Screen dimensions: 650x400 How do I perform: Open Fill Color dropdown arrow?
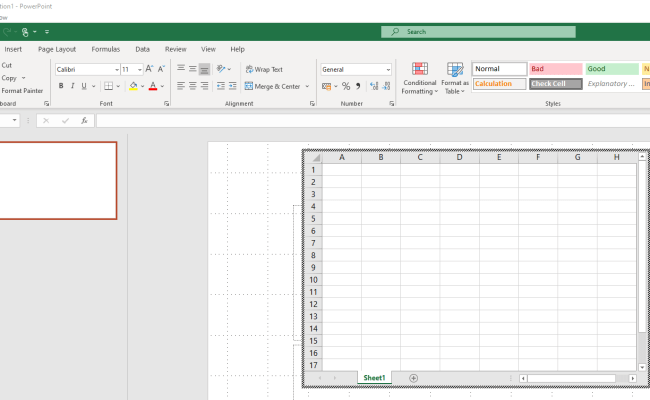click(143, 86)
